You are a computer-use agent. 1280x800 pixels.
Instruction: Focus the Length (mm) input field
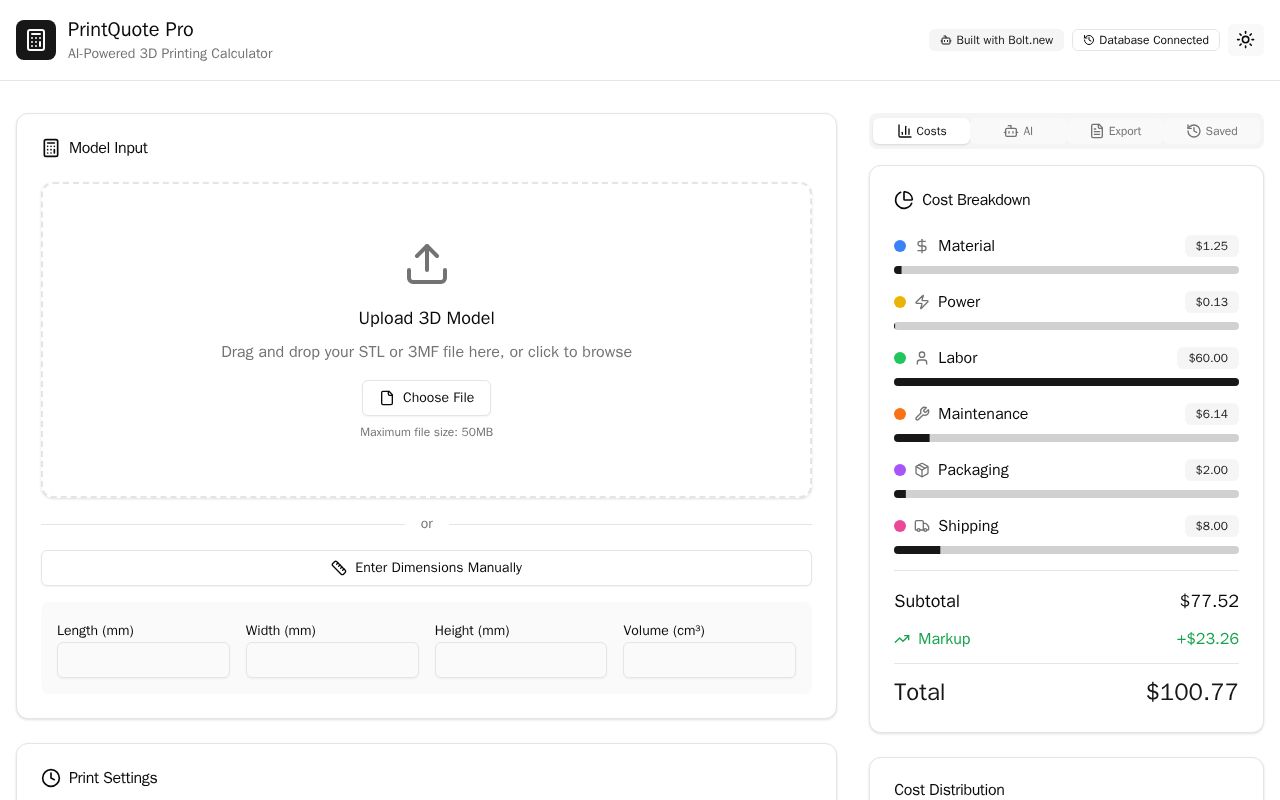143,660
